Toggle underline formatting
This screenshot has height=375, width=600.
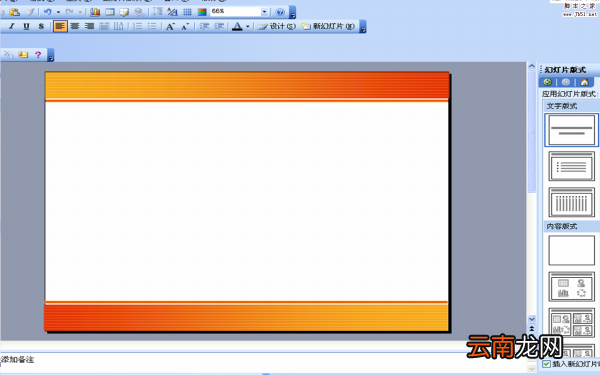26,26
